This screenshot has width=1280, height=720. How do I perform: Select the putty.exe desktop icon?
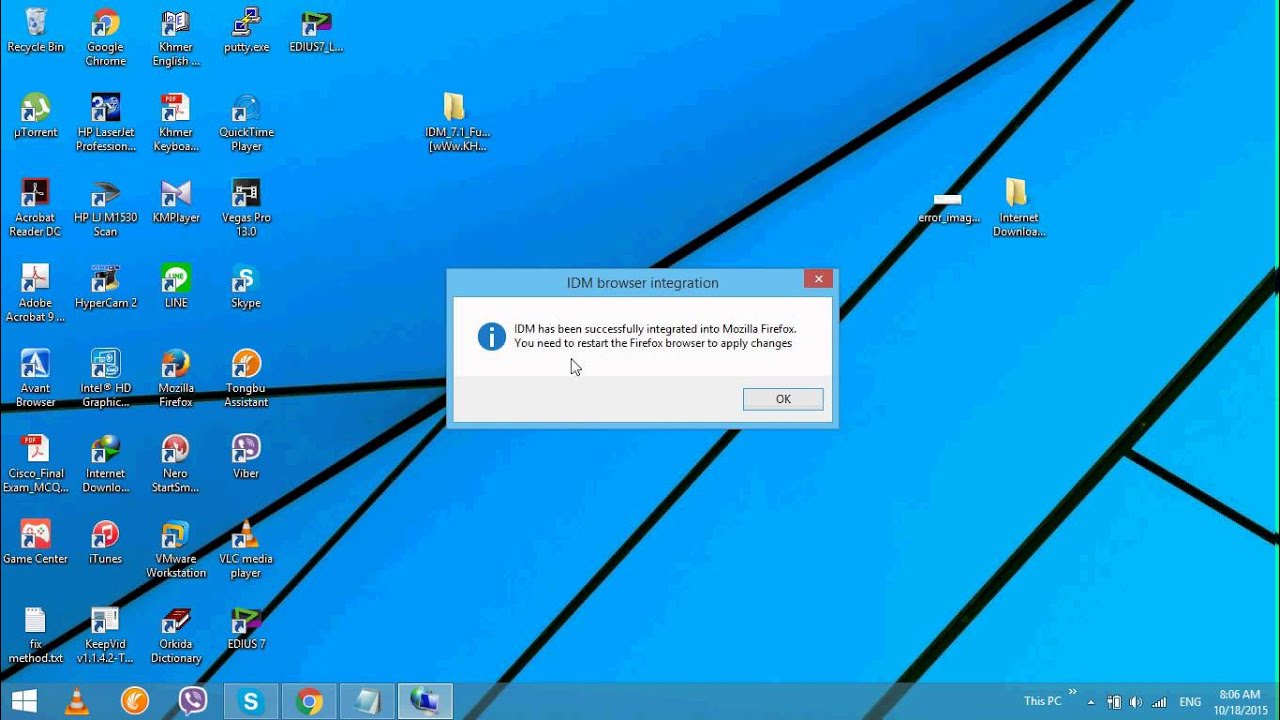click(246, 31)
